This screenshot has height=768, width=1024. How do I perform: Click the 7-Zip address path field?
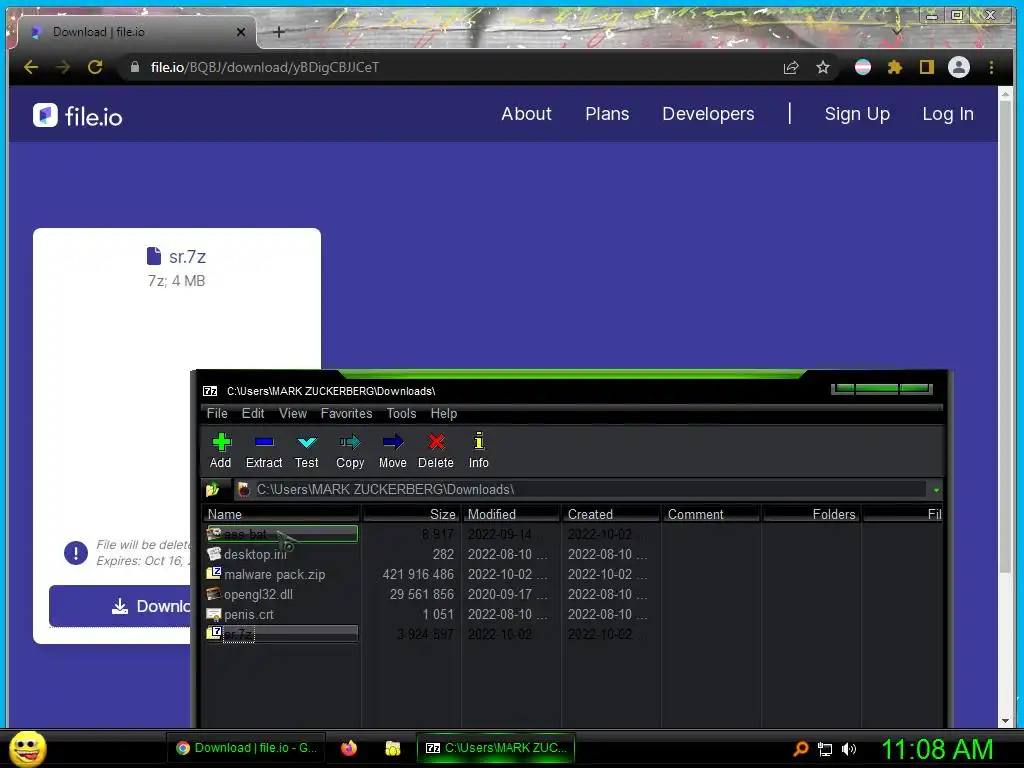click(x=581, y=489)
